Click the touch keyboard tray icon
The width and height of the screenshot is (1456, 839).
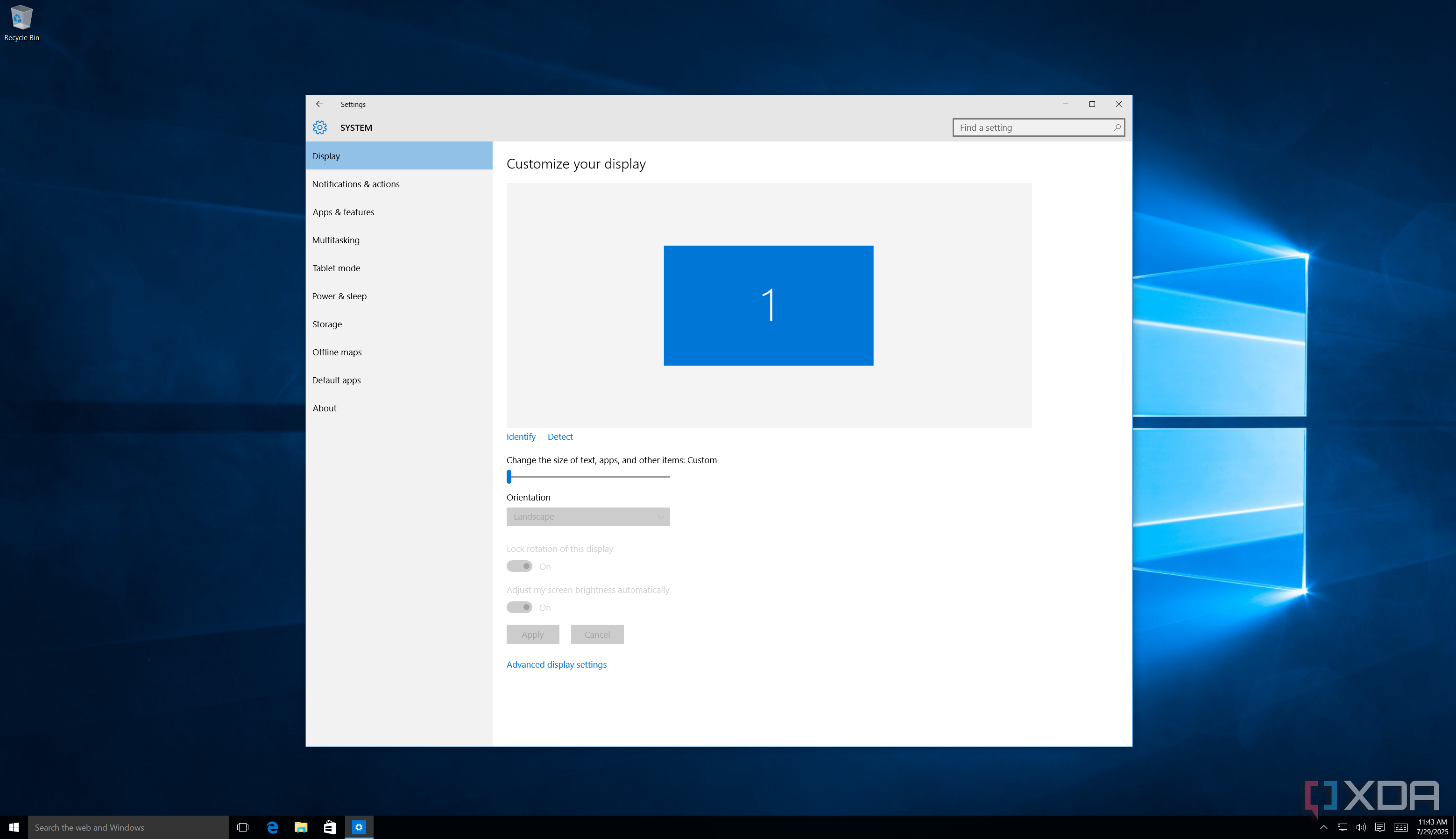1401,827
